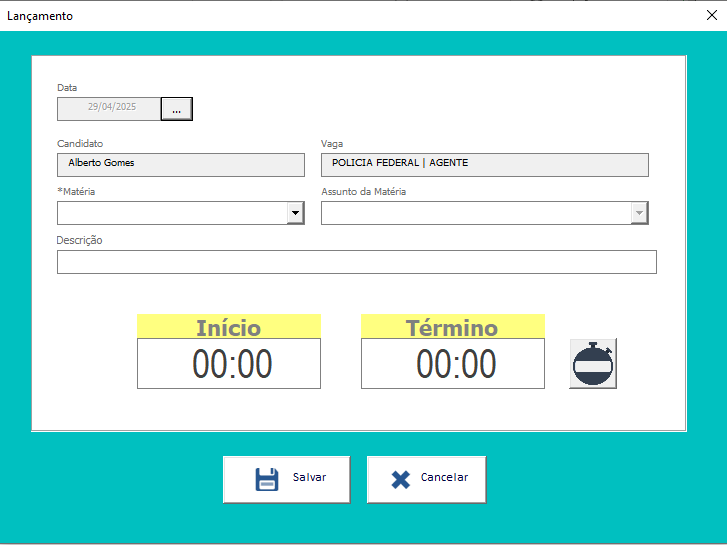Click the Início time box 00:00
727x545 pixels.
pyautogui.click(x=229, y=364)
